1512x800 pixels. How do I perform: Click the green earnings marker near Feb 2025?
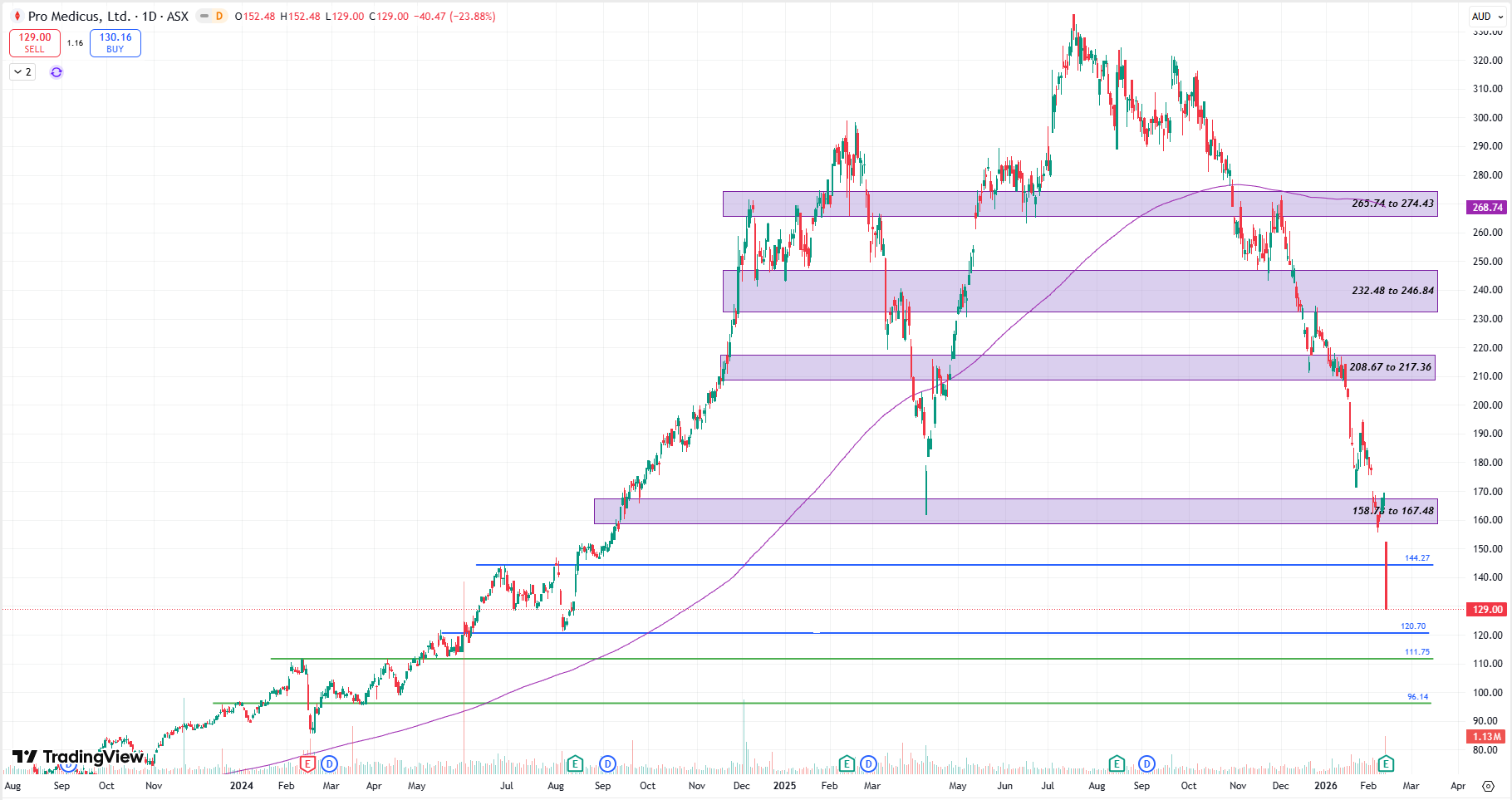click(847, 763)
